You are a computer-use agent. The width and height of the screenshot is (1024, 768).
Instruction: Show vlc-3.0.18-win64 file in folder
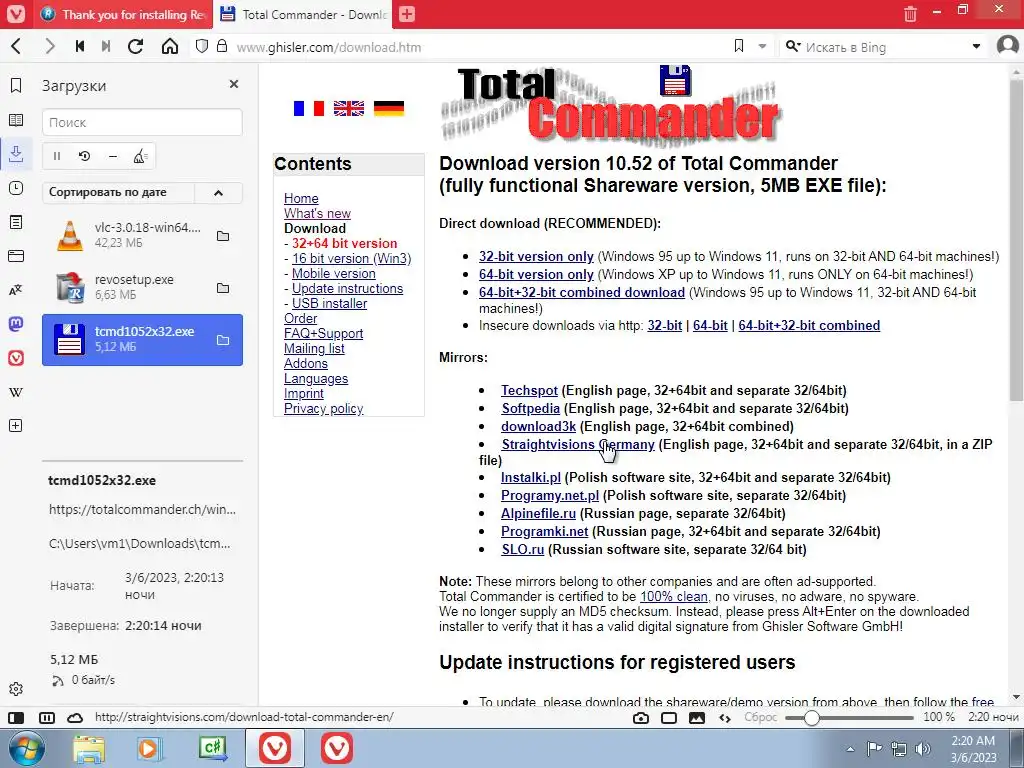click(x=223, y=236)
